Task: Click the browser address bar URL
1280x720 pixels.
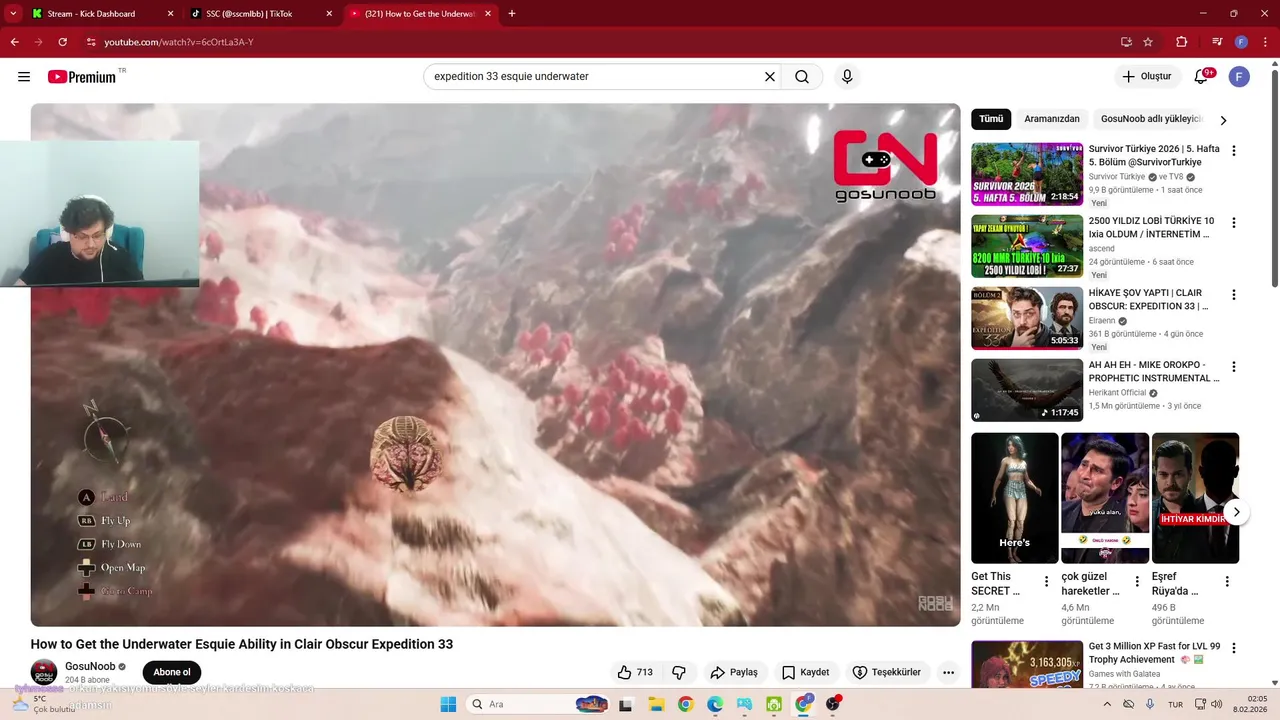Action: [179, 42]
